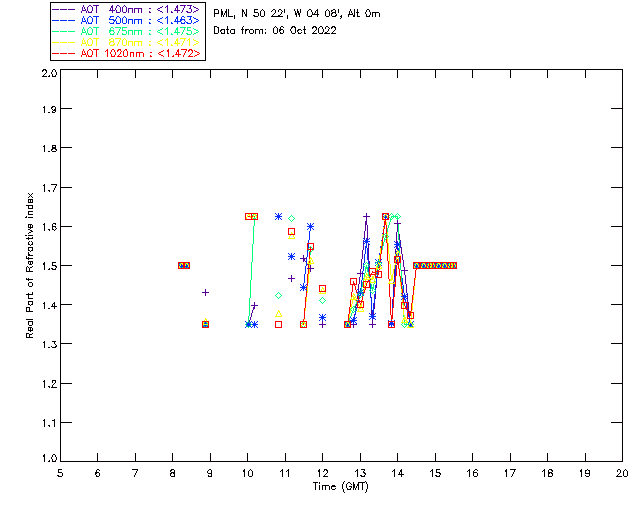
Task: Click the 12 x-axis tick label
Action: pyautogui.click(x=322, y=473)
